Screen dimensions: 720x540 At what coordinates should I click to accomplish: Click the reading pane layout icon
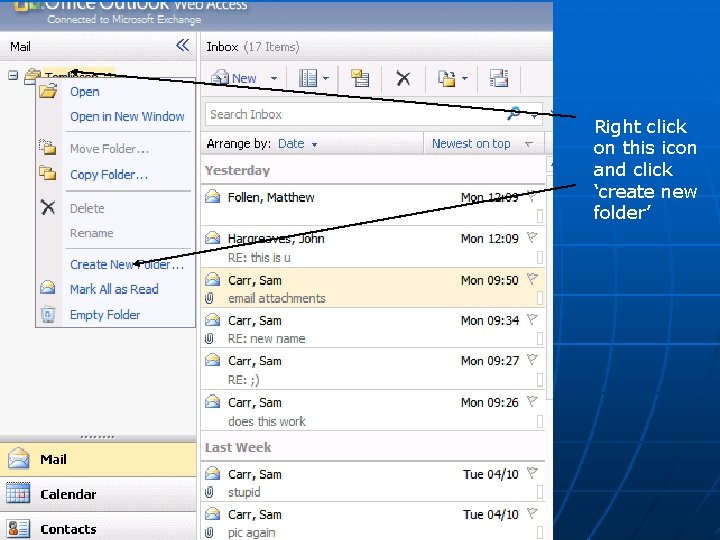pos(308,78)
